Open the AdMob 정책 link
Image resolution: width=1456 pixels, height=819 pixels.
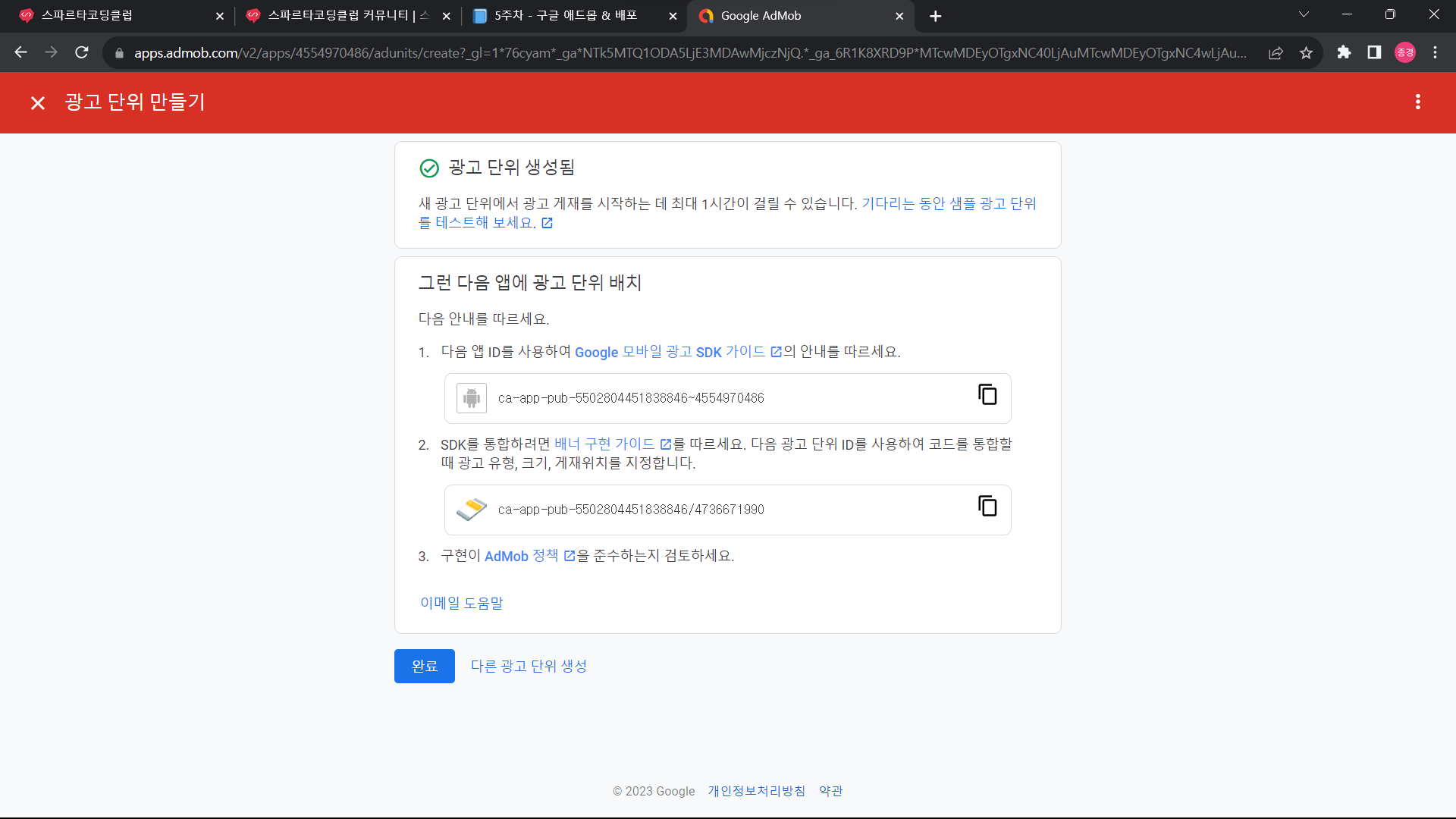pyautogui.click(x=529, y=556)
